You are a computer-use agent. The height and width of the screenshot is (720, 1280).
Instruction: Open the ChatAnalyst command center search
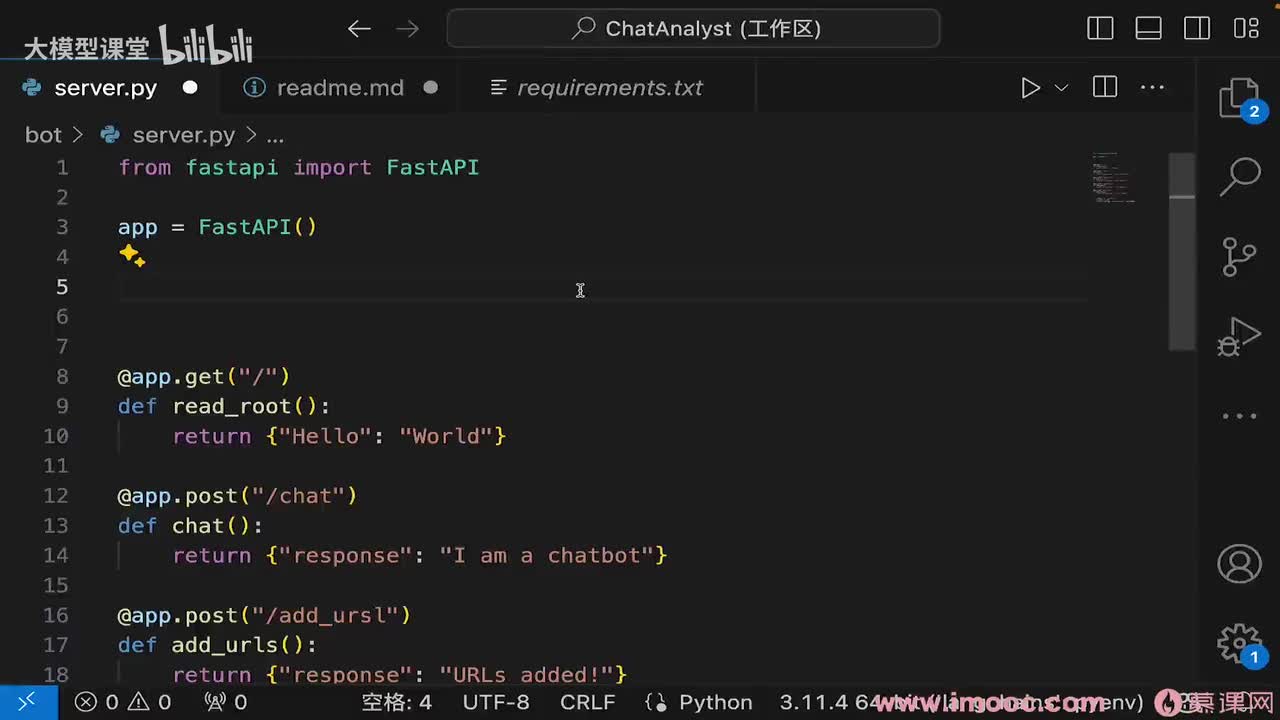coord(693,29)
